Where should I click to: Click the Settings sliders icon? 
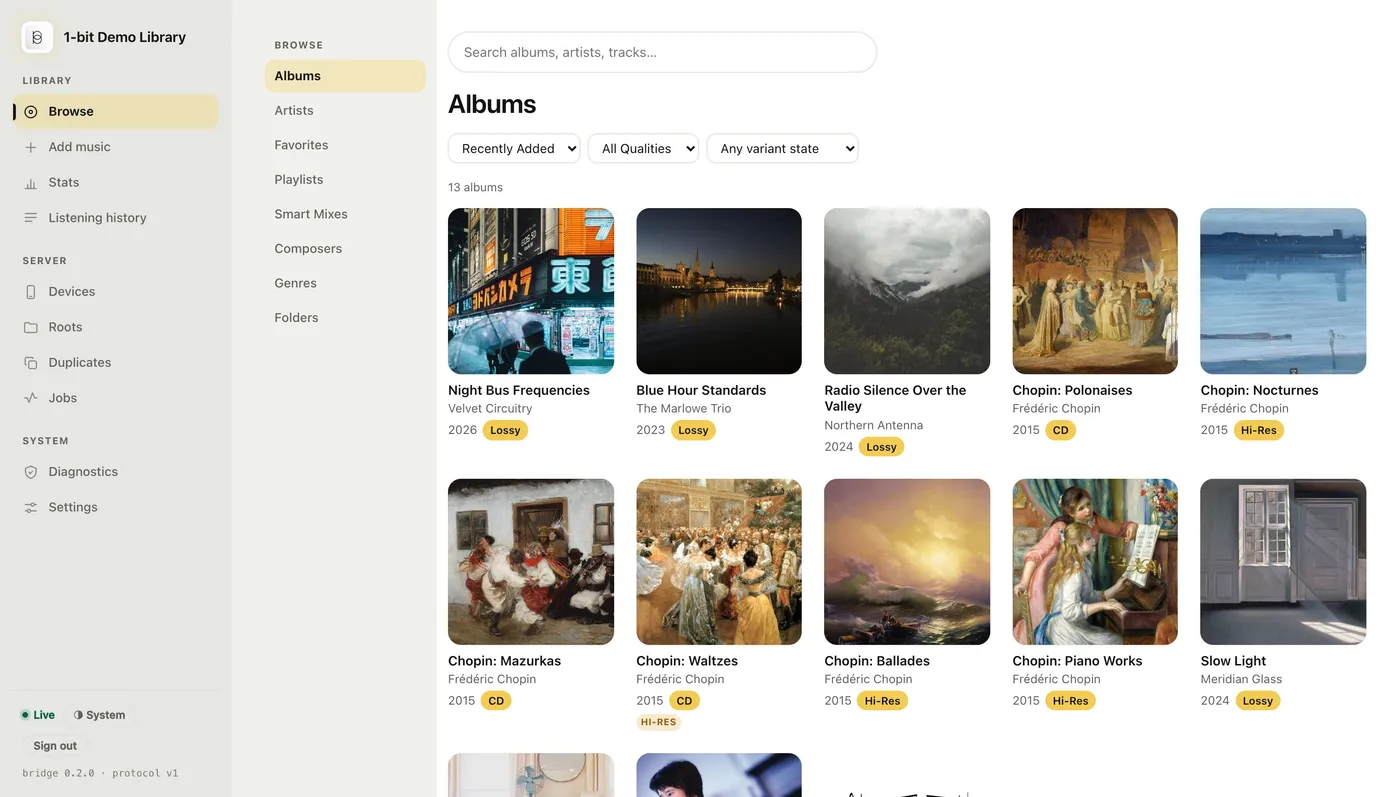(x=31, y=508)
